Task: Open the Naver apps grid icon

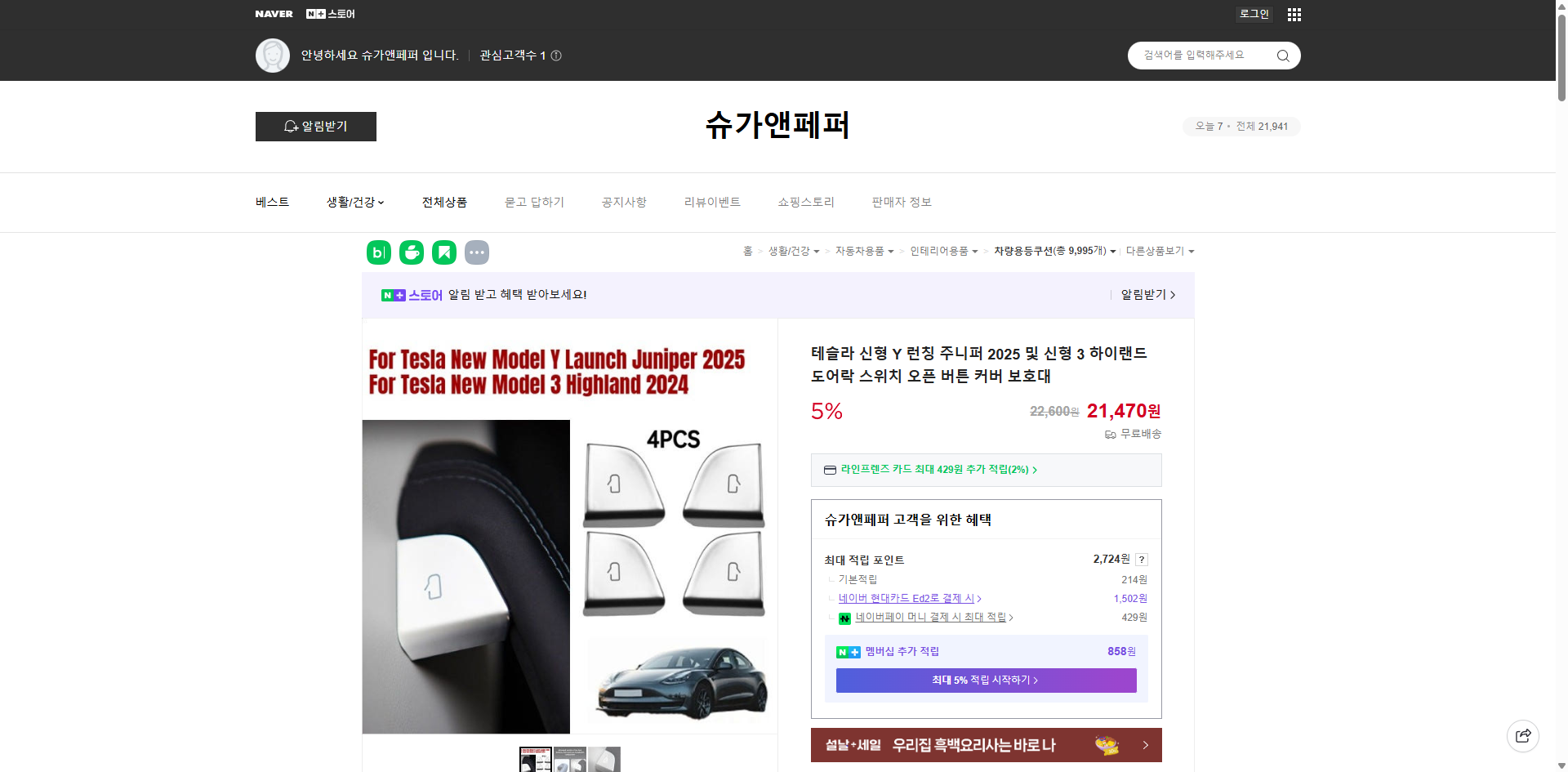Action: [1294, 14]
